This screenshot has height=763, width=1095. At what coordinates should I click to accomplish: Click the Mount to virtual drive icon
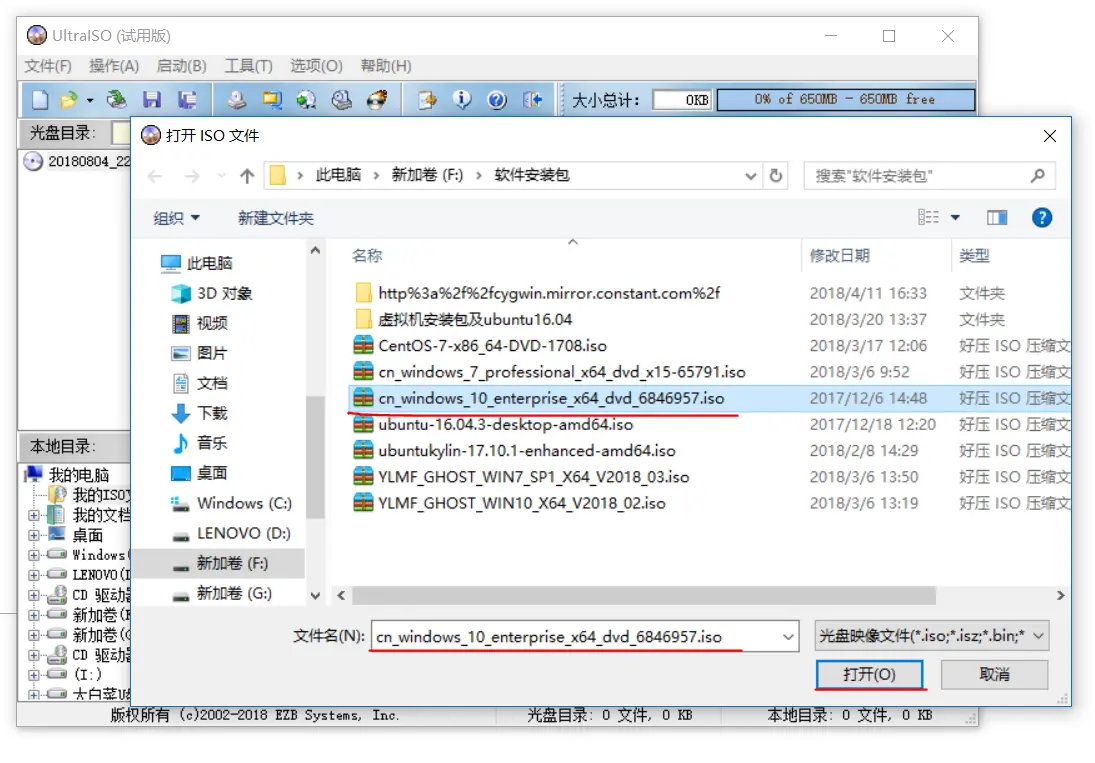(x=341, y=100)
